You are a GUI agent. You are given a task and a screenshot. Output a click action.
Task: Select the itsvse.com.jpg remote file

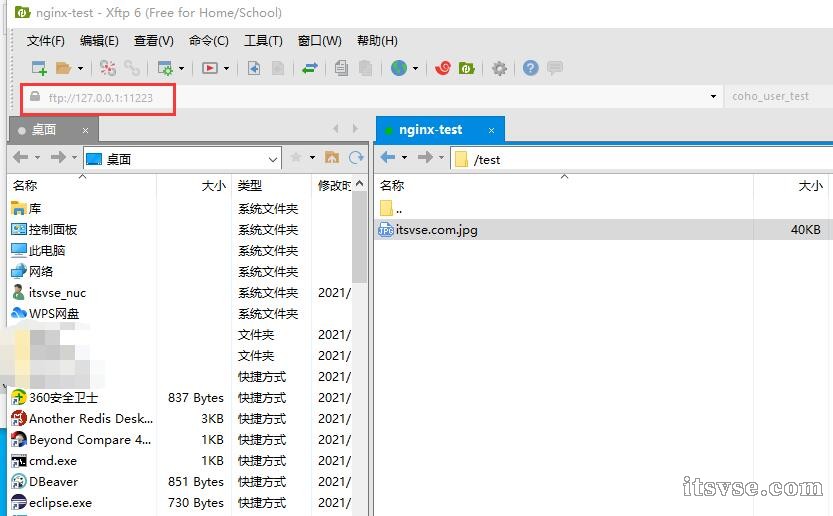[436, 230]
